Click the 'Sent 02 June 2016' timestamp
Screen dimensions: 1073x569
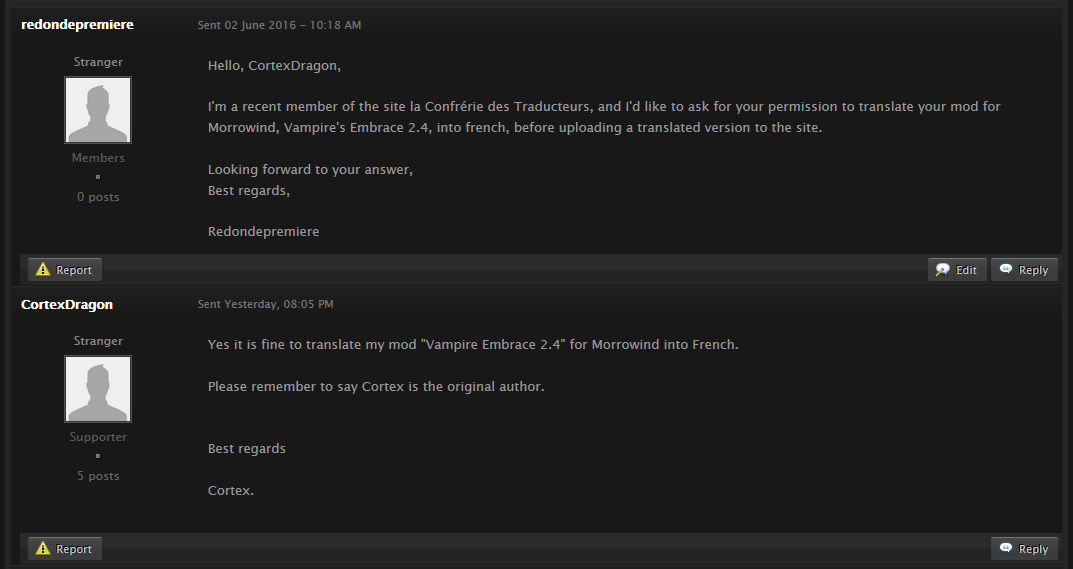(279, 25)
